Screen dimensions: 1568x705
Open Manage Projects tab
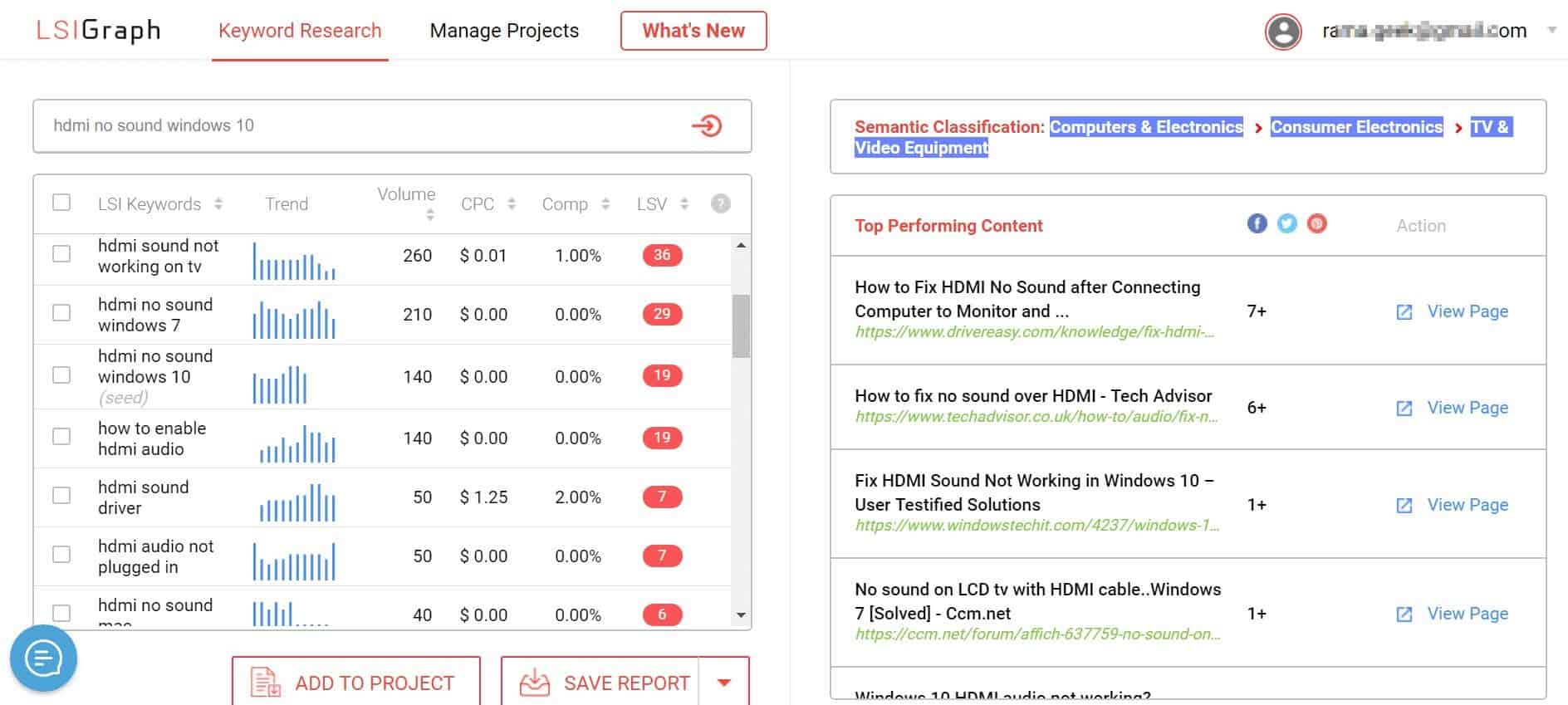coord(504,31)
